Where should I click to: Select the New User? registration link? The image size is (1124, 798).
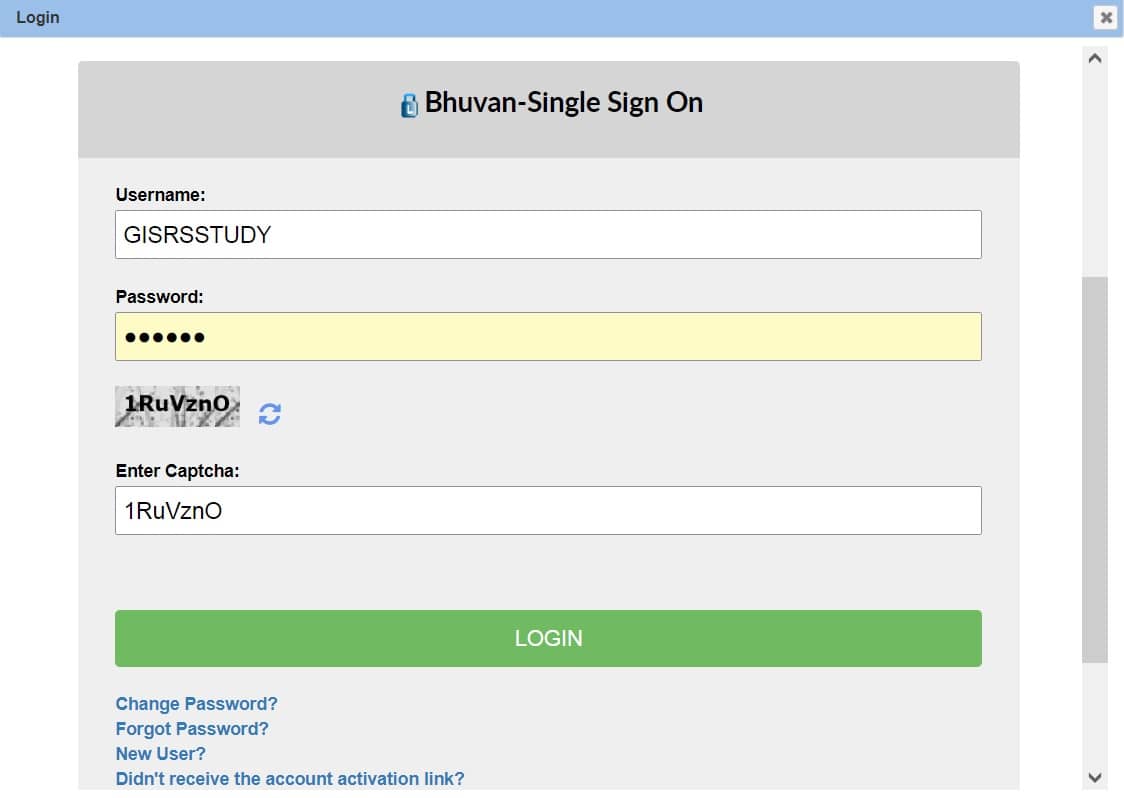click(160, 754)
